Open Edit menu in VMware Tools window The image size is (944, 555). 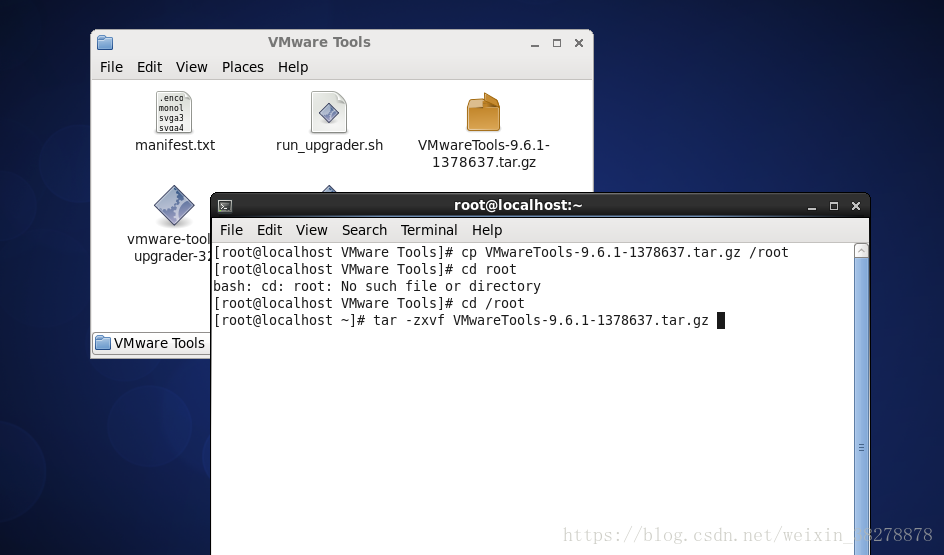click(149, 67)
